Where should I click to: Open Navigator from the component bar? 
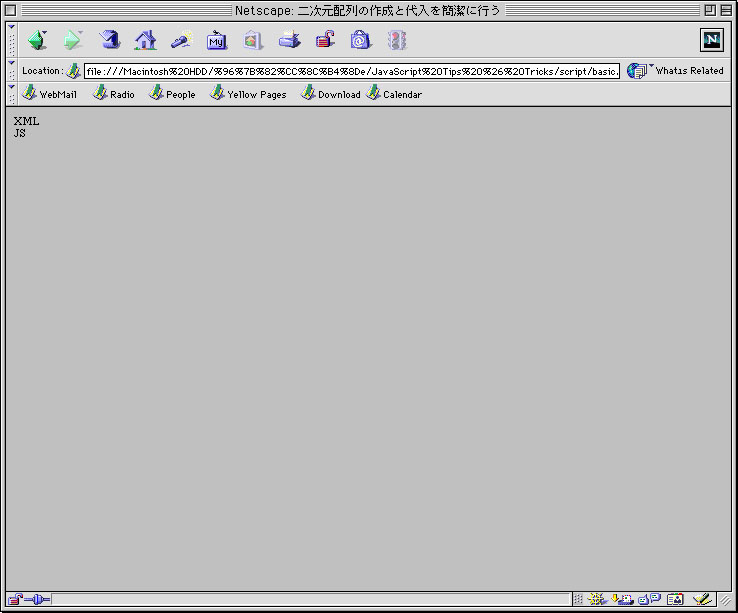coord(597,599)
